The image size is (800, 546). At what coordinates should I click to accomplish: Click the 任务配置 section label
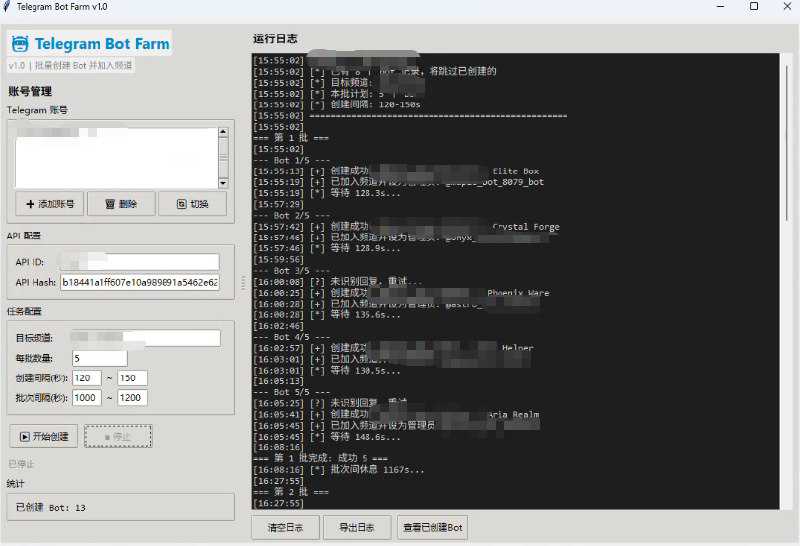(x=24, y=311)
